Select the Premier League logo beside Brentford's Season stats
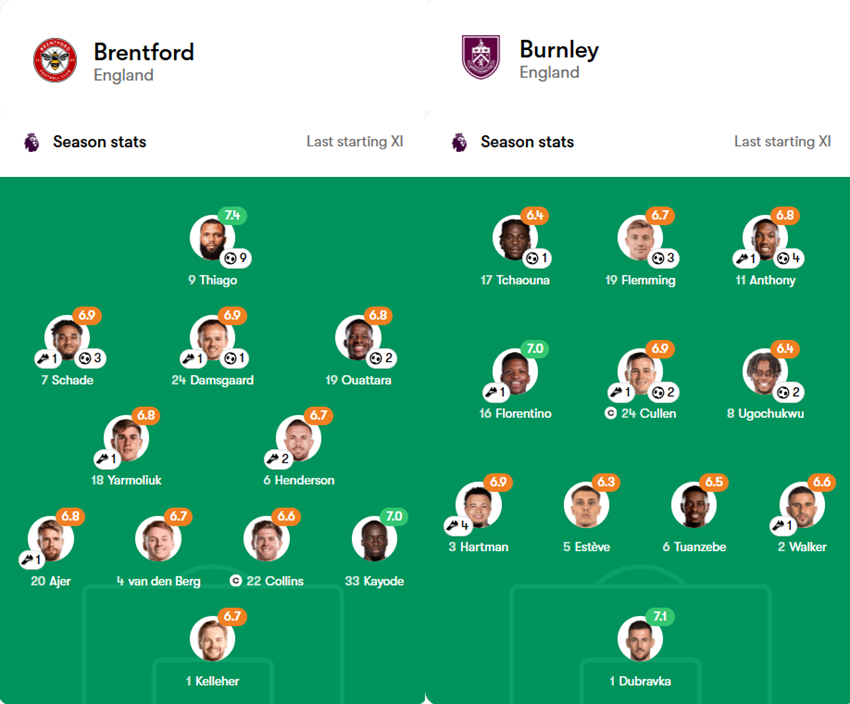 point(30,142)
